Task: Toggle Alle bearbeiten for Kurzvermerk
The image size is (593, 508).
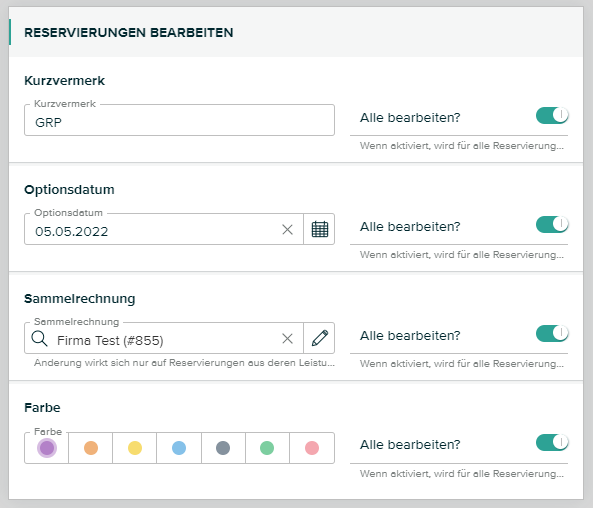Action: click(x=552, y=115)
